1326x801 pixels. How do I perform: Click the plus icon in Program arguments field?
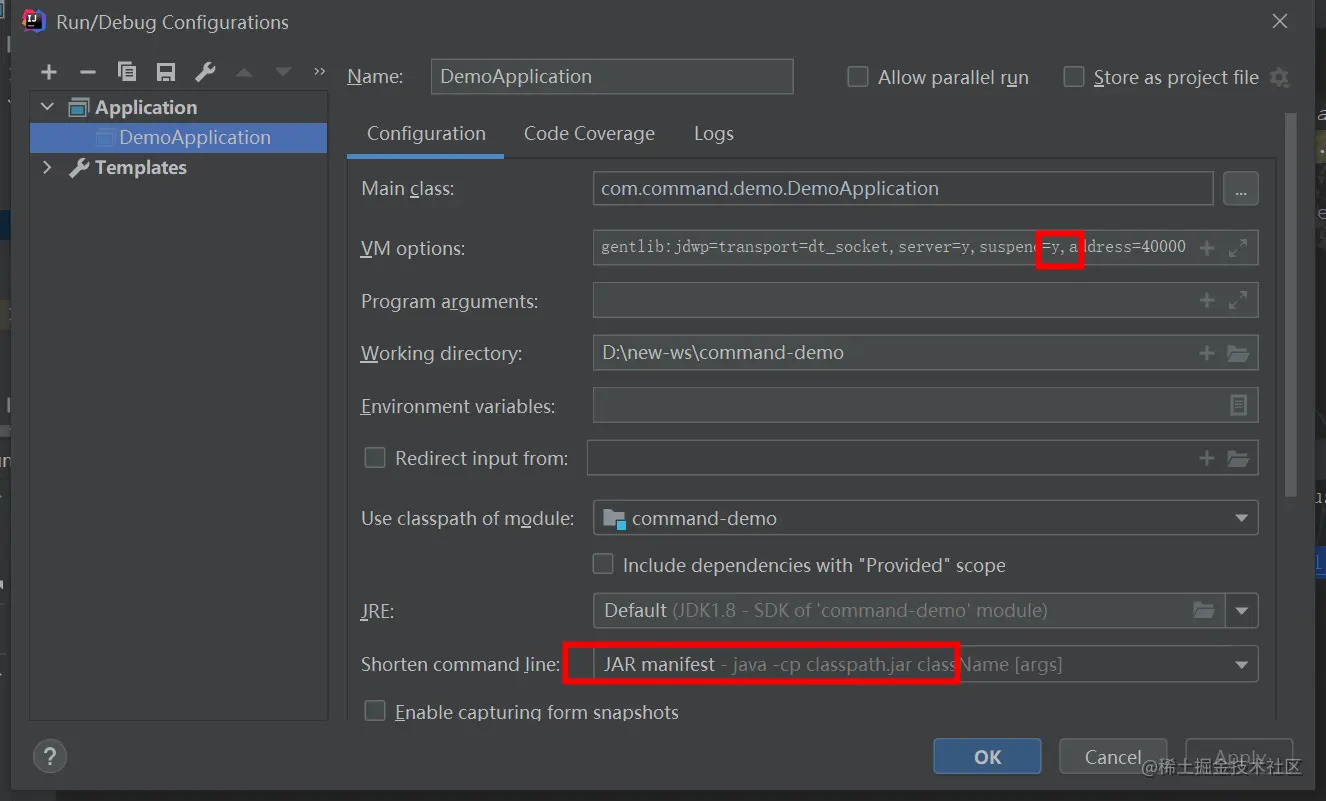pos(1207,300)
